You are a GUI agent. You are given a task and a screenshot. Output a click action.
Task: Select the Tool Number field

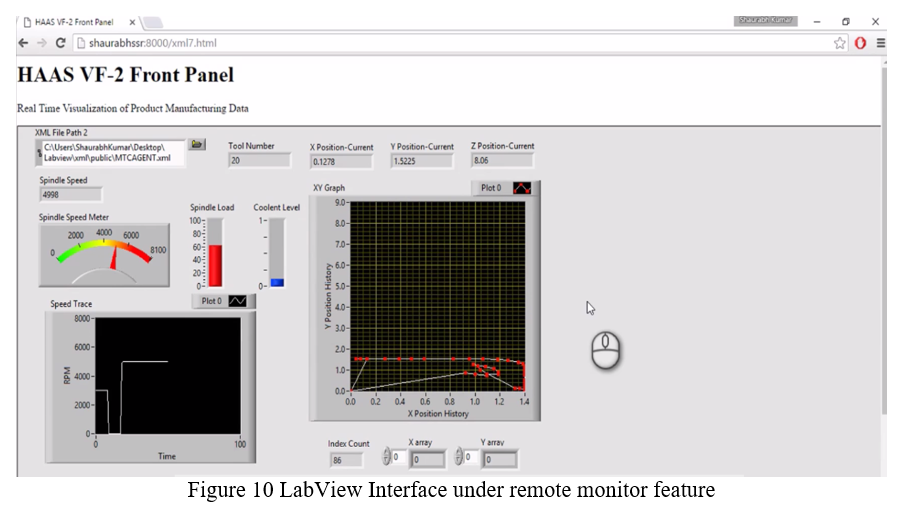pos(259,160)
